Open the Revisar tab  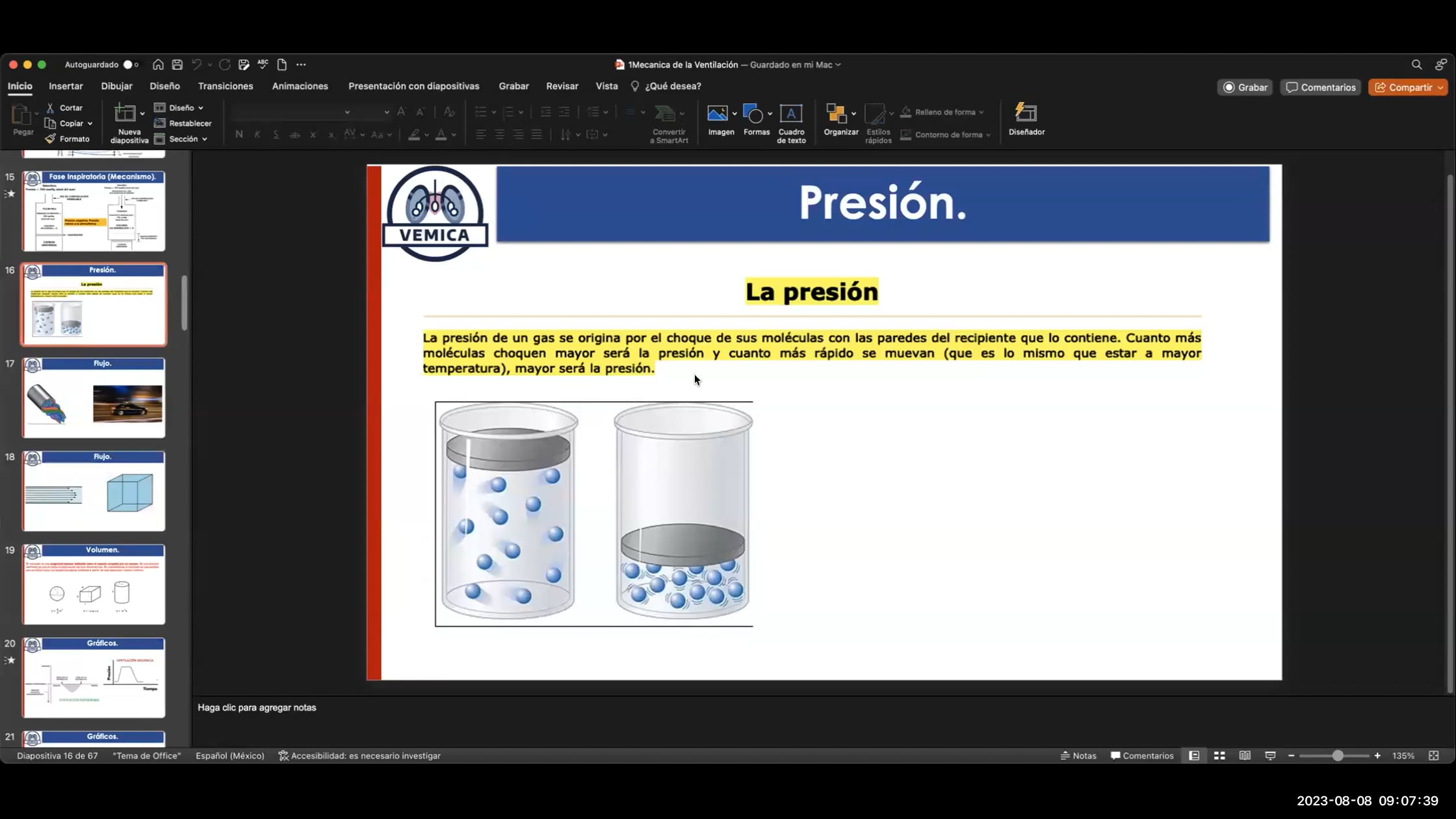(562, 86)
